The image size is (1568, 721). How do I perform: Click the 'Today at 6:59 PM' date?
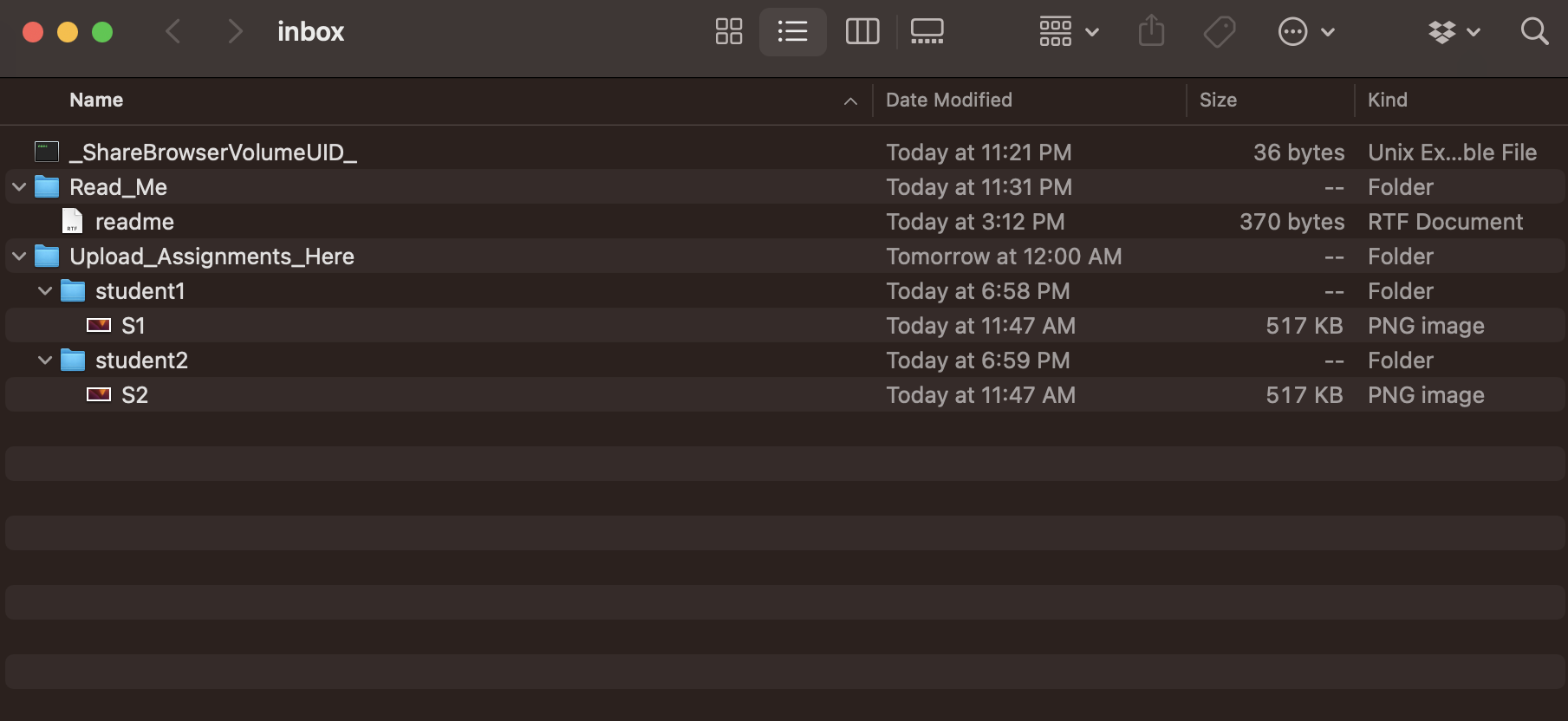click(x=978, y=360)
